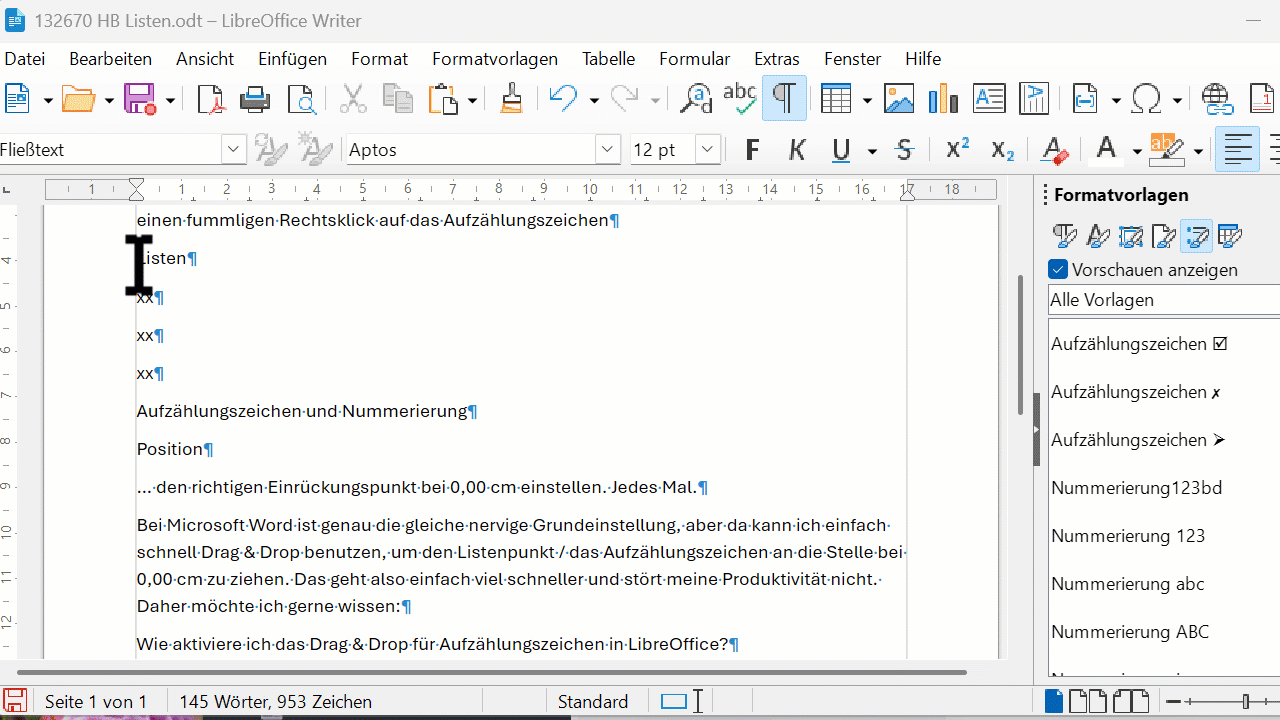This screenshot has width=1280, height=720.
Task: Open the font name dropdown showing Aptos
Action: 607,149
